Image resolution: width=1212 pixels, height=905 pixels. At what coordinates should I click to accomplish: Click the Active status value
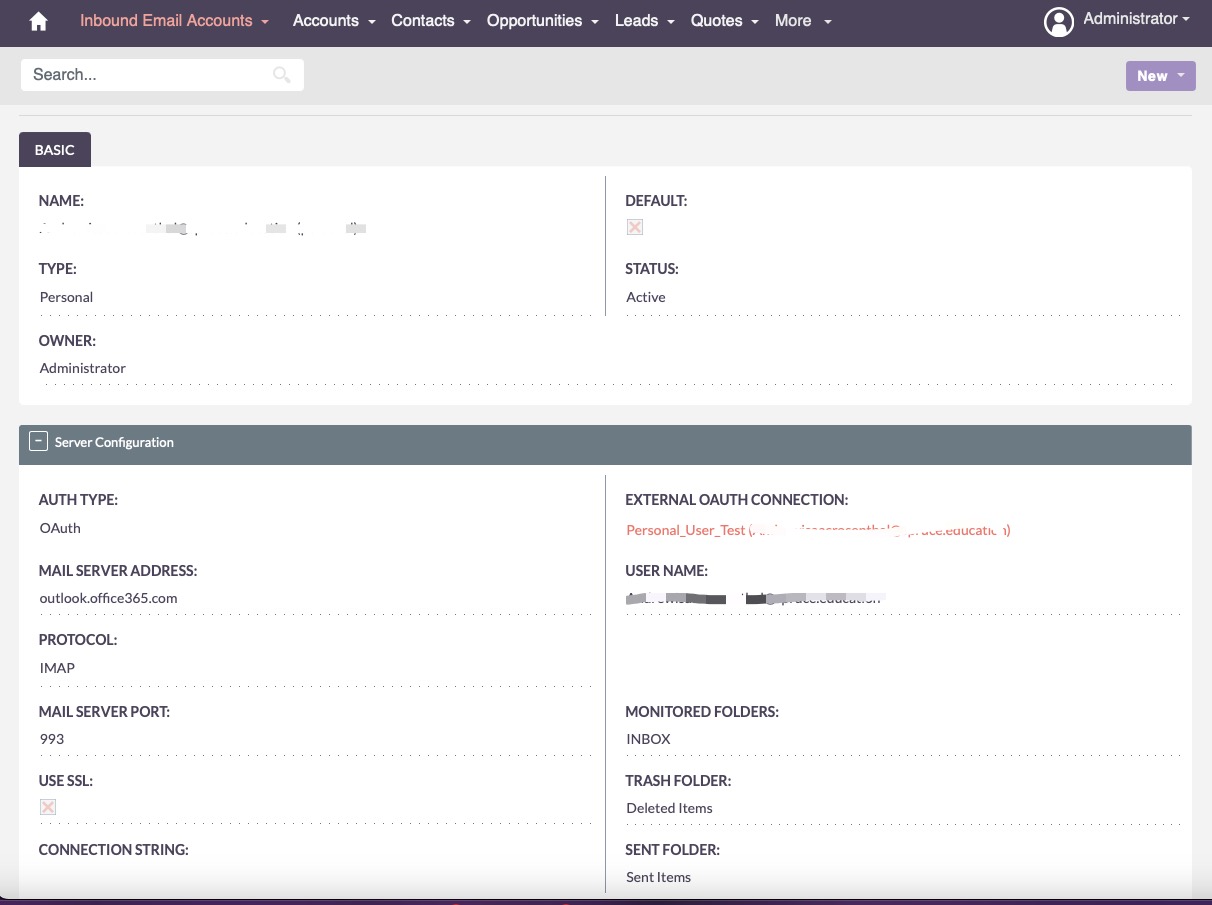(645, 297)
